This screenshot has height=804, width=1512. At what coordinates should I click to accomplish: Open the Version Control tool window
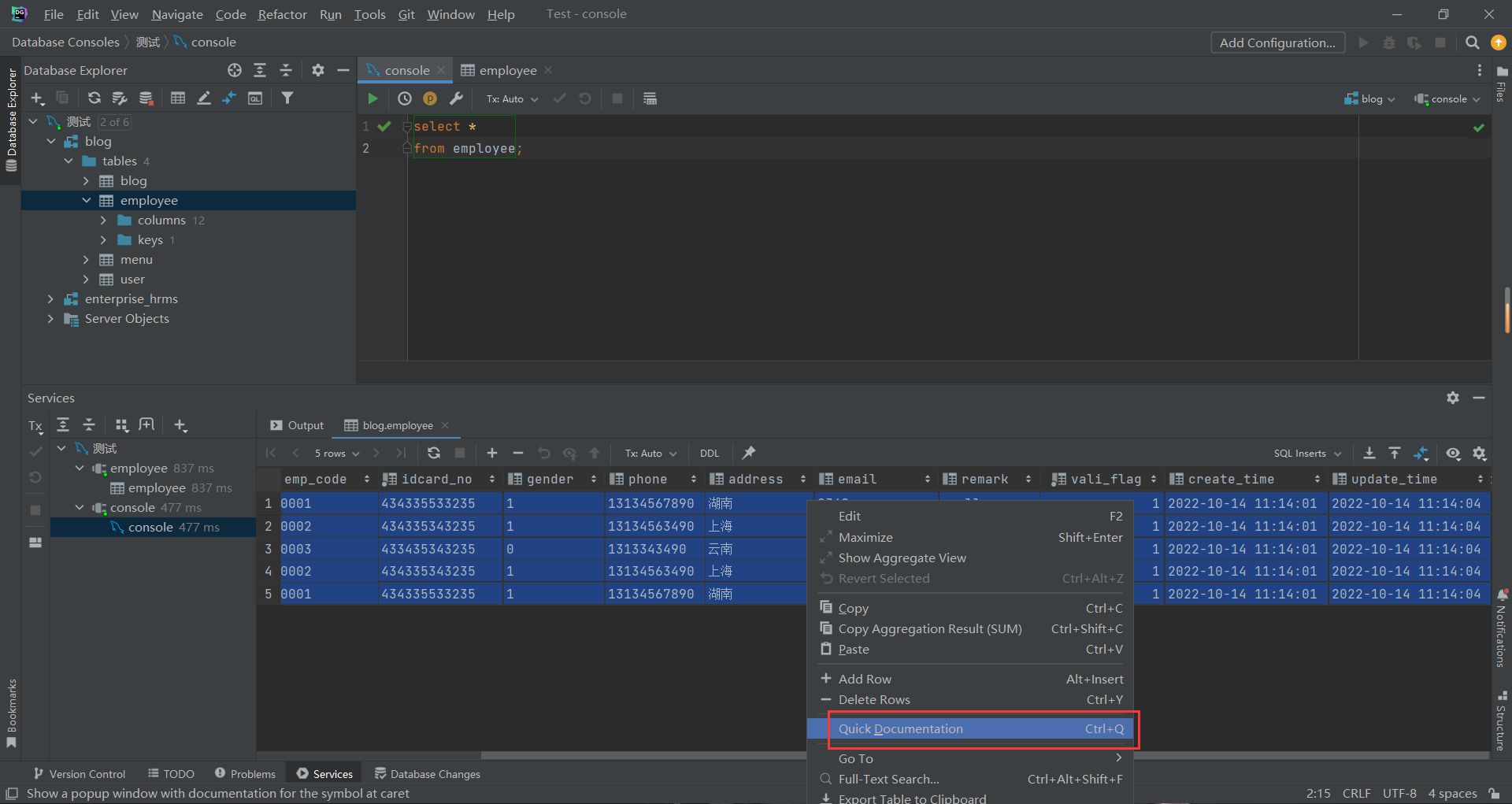[x=80, y=774]
